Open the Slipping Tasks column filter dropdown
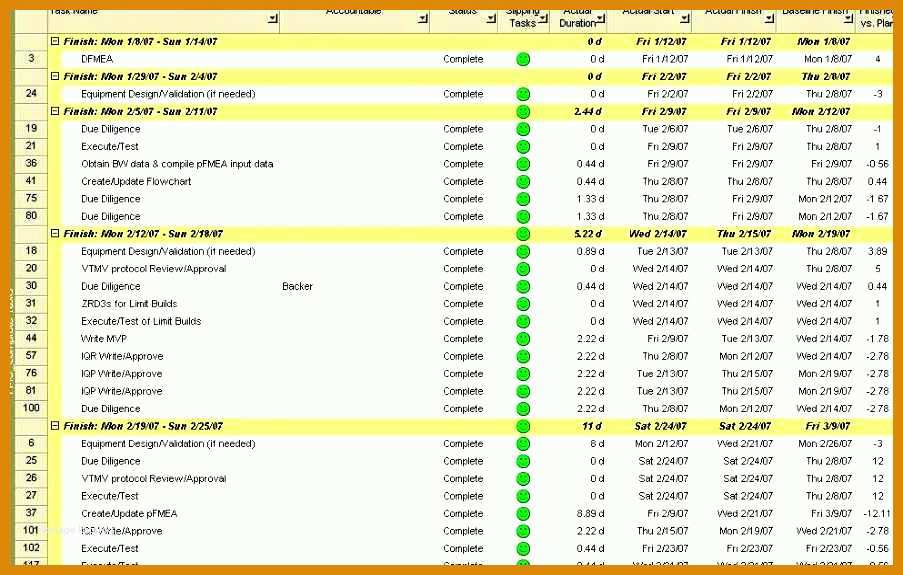Viewport: 903px width, 575px height. point(543,19)
